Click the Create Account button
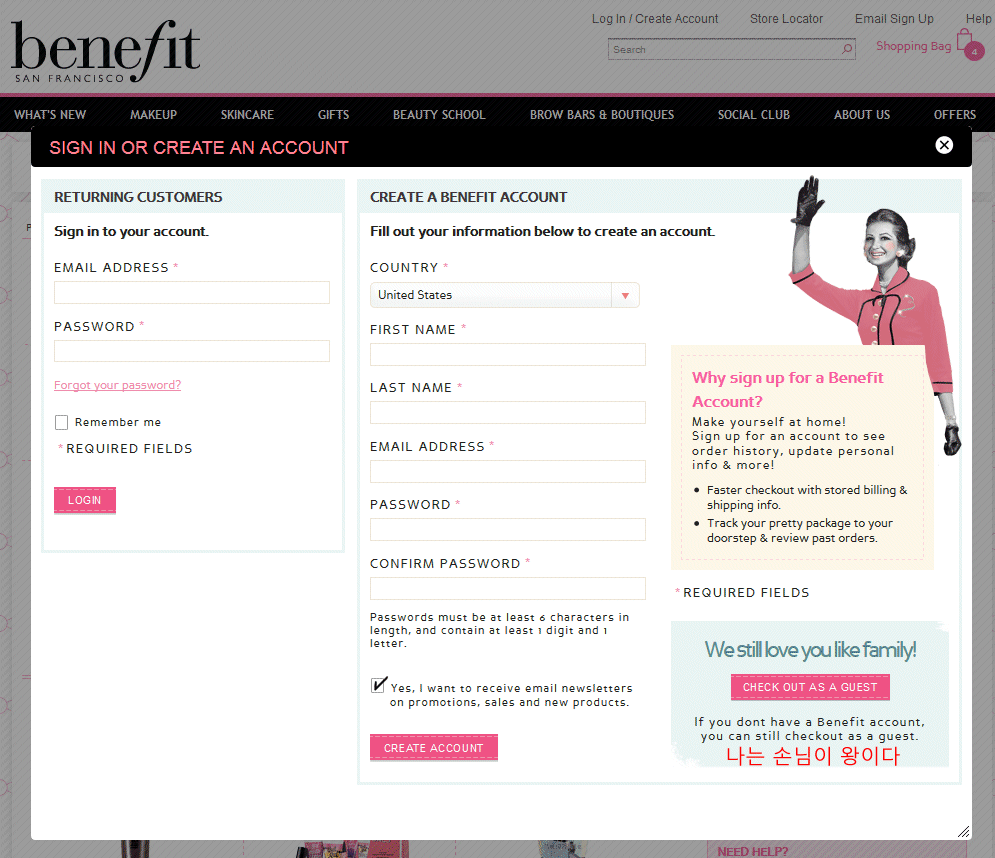The image size is (995, 858). click(433, 748)
